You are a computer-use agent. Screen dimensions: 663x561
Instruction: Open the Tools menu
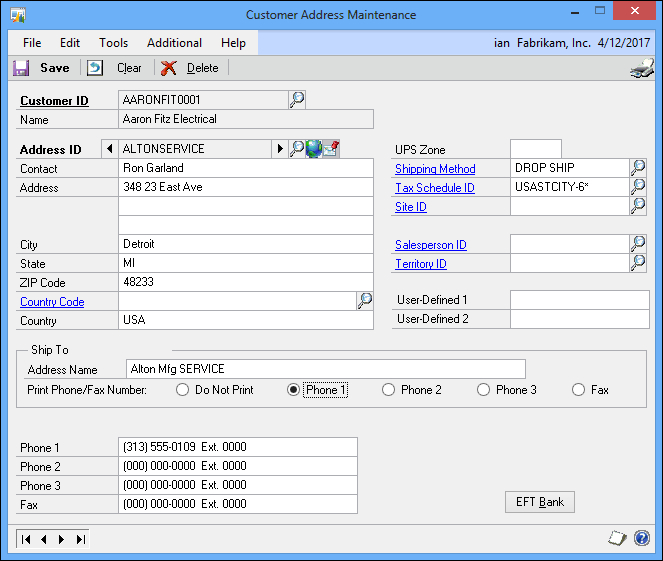(113, 43)
